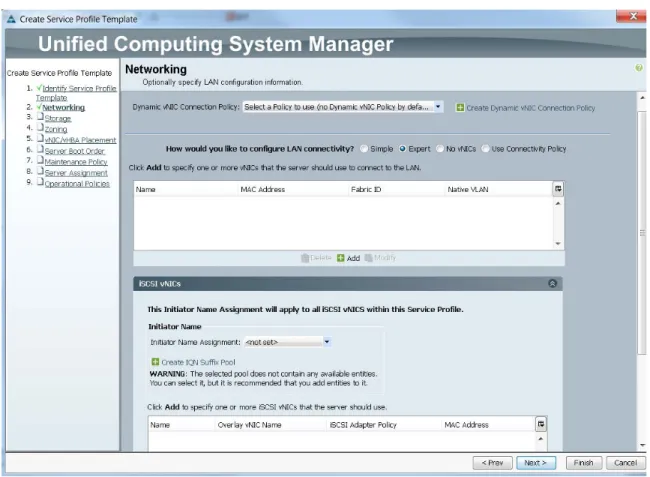Sort iSCSI table by its MAC Address column
The width and height of the screenshot is (650, 477).
tap(488, 424)
